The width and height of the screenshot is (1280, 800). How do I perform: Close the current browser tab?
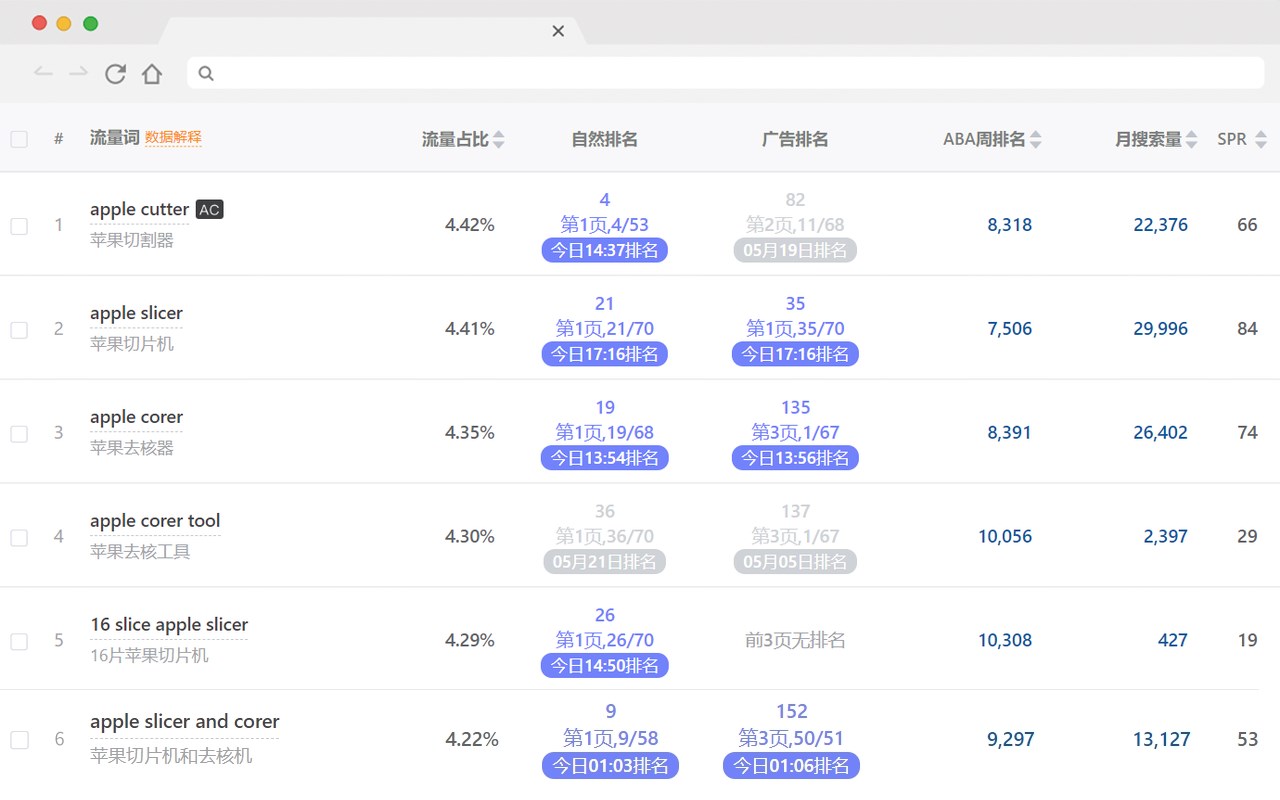tap(558, 31)
